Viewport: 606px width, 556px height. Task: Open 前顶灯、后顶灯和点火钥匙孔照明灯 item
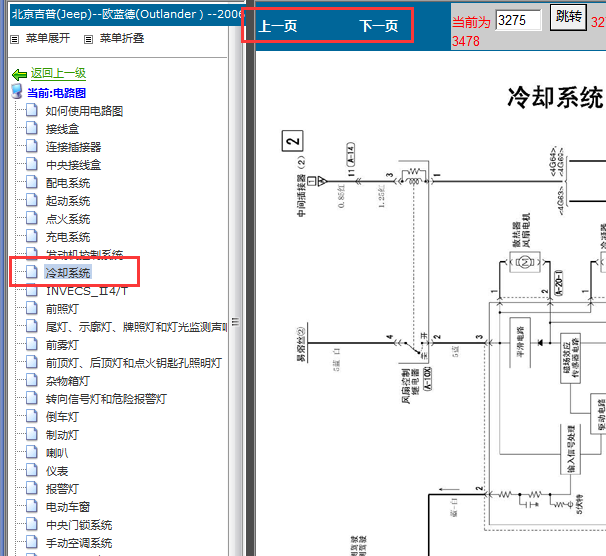[x=134, y=363]
